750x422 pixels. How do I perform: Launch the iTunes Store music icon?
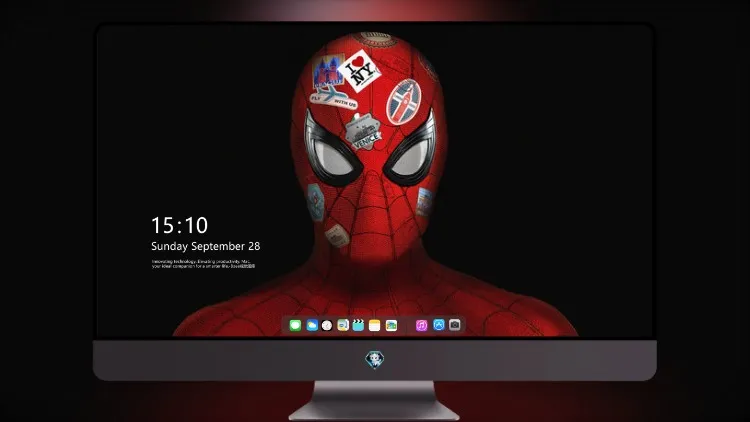pyautogui.click(x=421, y=325)
